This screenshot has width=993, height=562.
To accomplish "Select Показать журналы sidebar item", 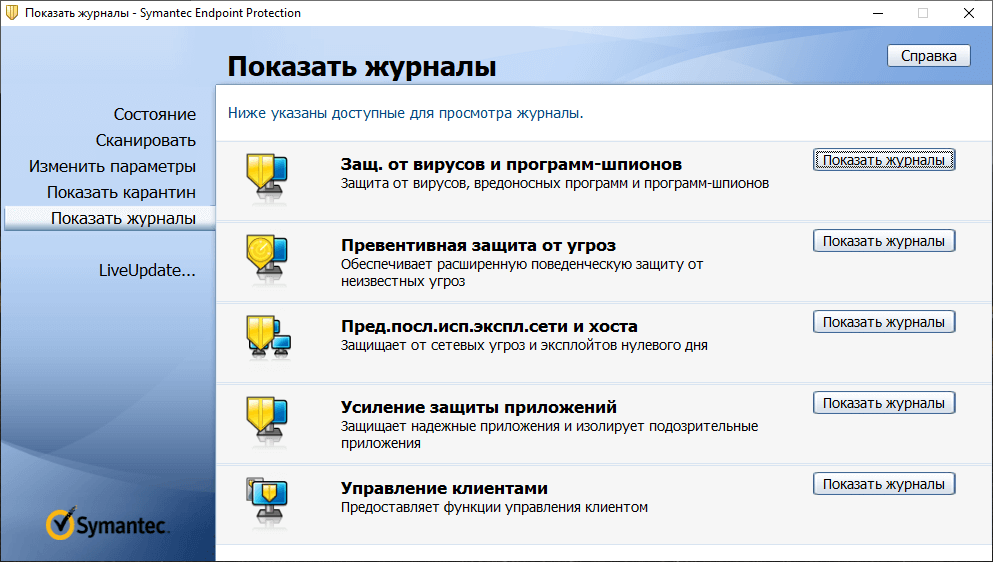I will coord(110,218).
